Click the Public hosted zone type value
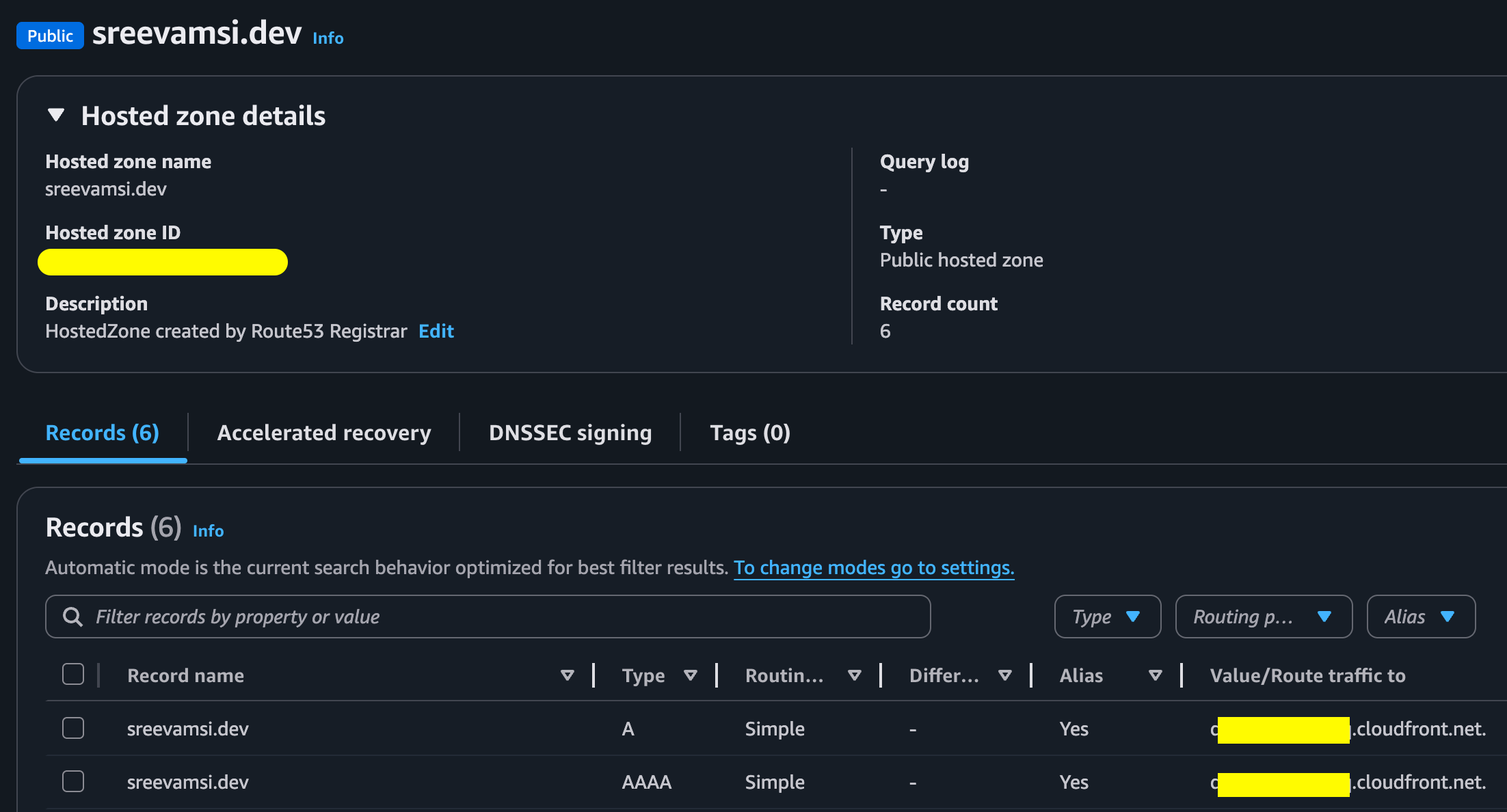The height and width of the screenshot is (812, 1507). [961, 260]
